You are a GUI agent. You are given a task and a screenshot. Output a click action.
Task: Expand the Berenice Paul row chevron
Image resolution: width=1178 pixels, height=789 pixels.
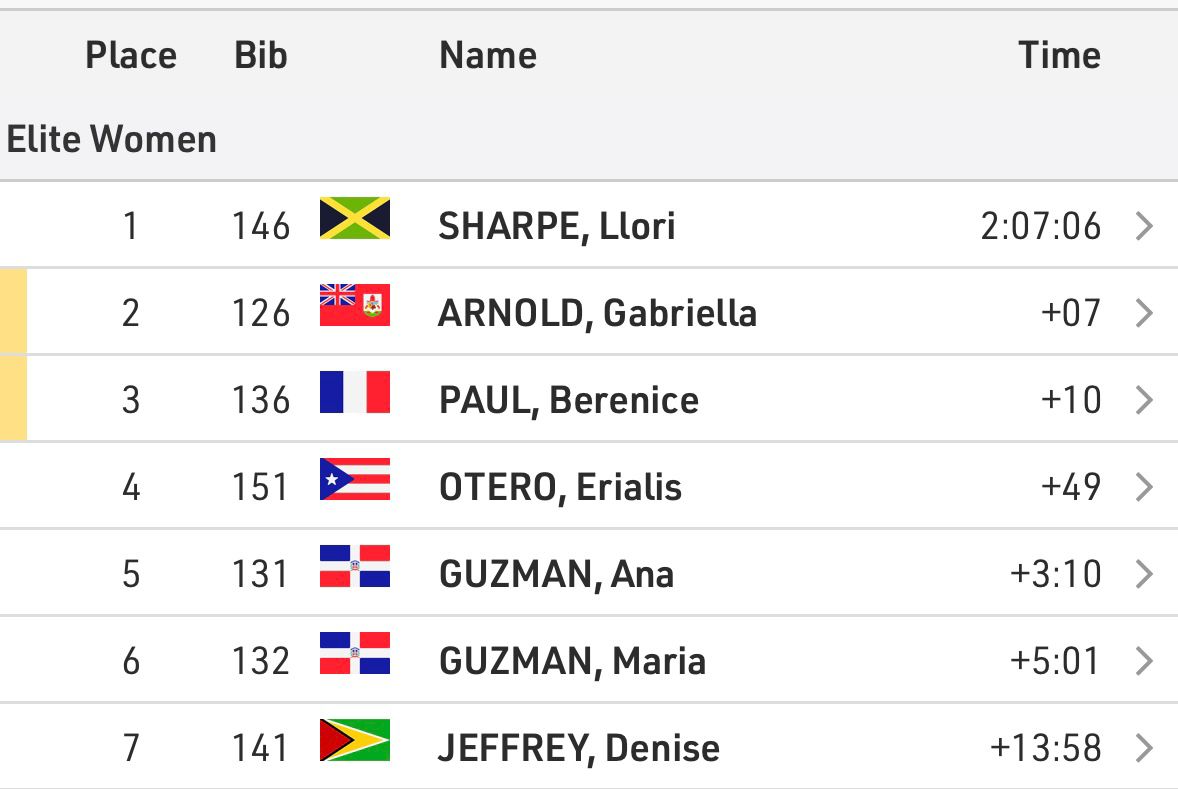point(1144,400)
